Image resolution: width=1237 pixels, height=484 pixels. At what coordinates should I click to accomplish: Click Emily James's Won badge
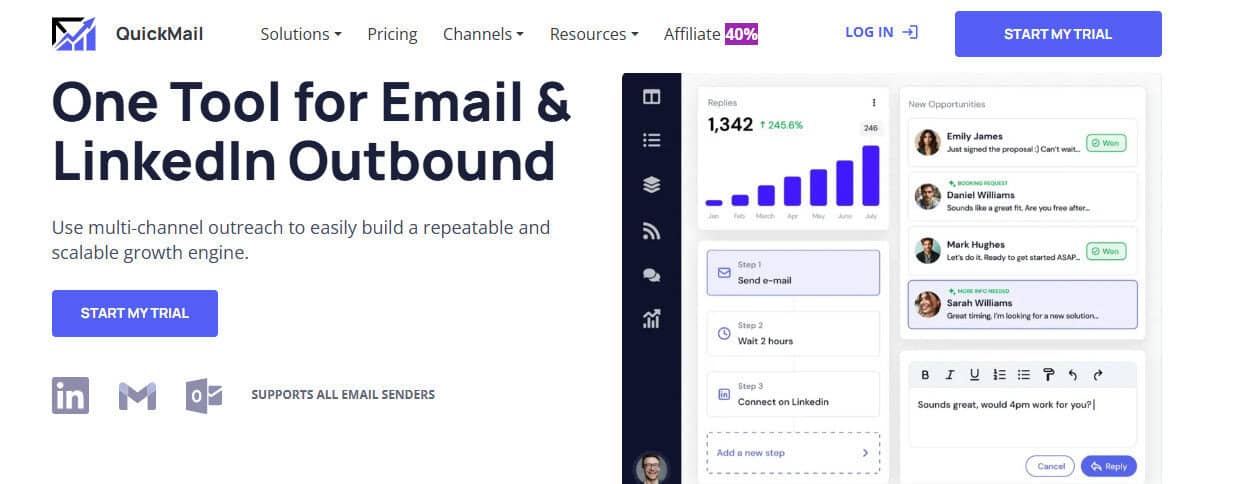point(1106,143)
